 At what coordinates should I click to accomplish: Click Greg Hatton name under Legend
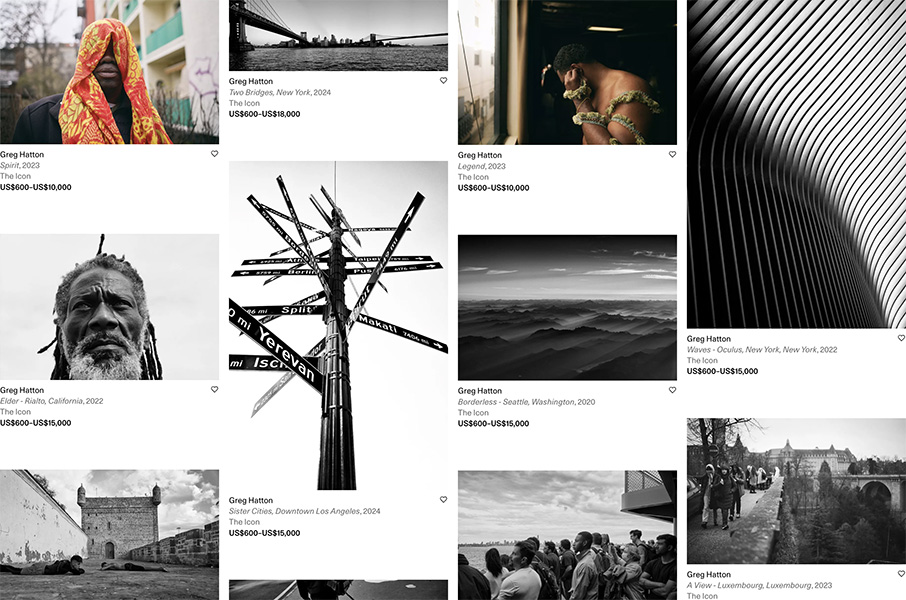[x=480, y=155]
